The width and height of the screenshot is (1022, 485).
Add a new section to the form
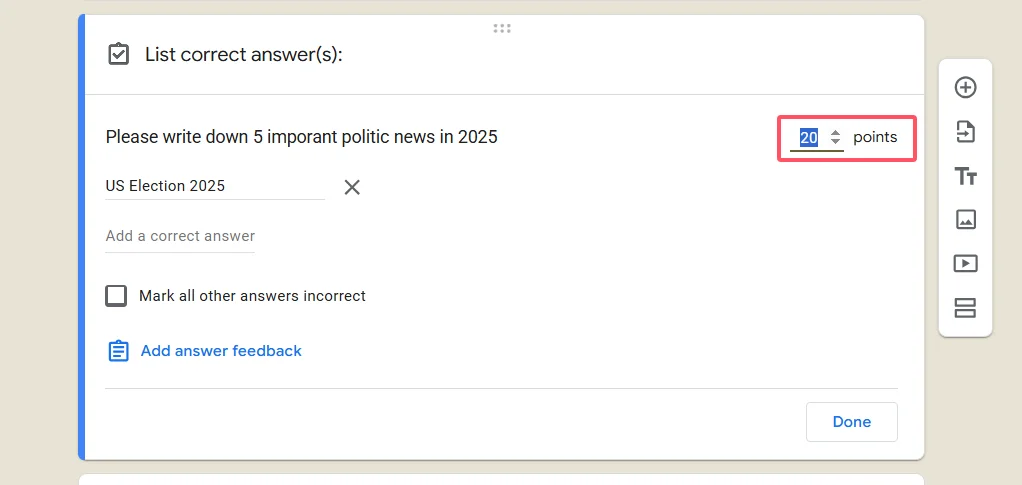pos(965,308)
